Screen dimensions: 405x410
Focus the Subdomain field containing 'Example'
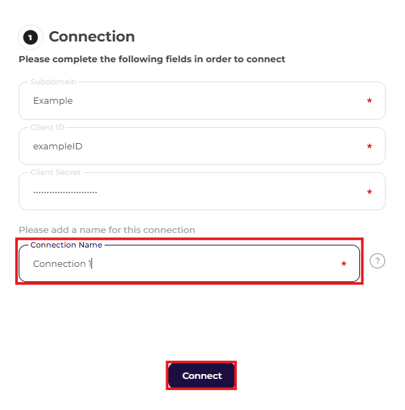pyautogui.click(x=202, y=100)
